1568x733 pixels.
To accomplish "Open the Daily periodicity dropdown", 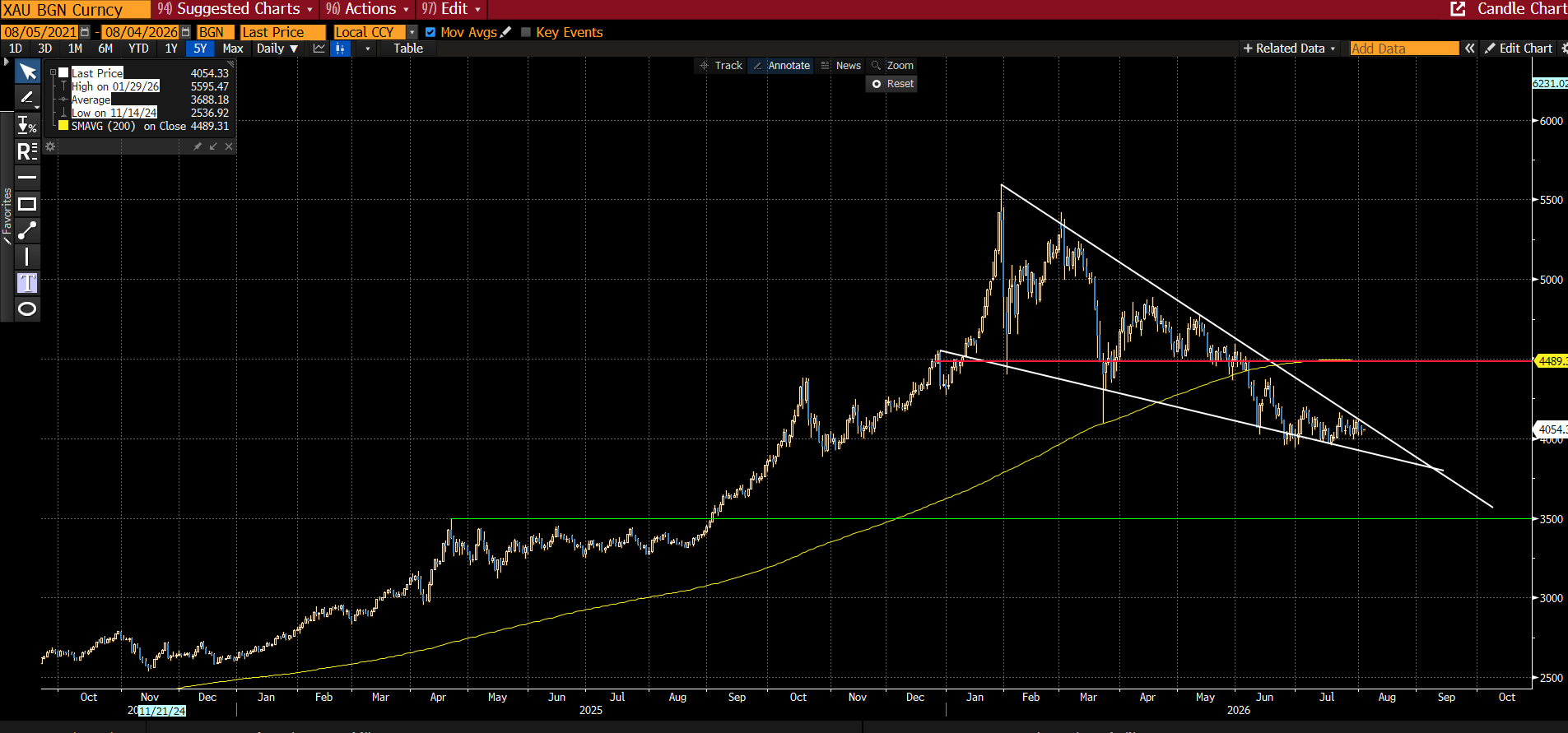I will click(277, 49).
